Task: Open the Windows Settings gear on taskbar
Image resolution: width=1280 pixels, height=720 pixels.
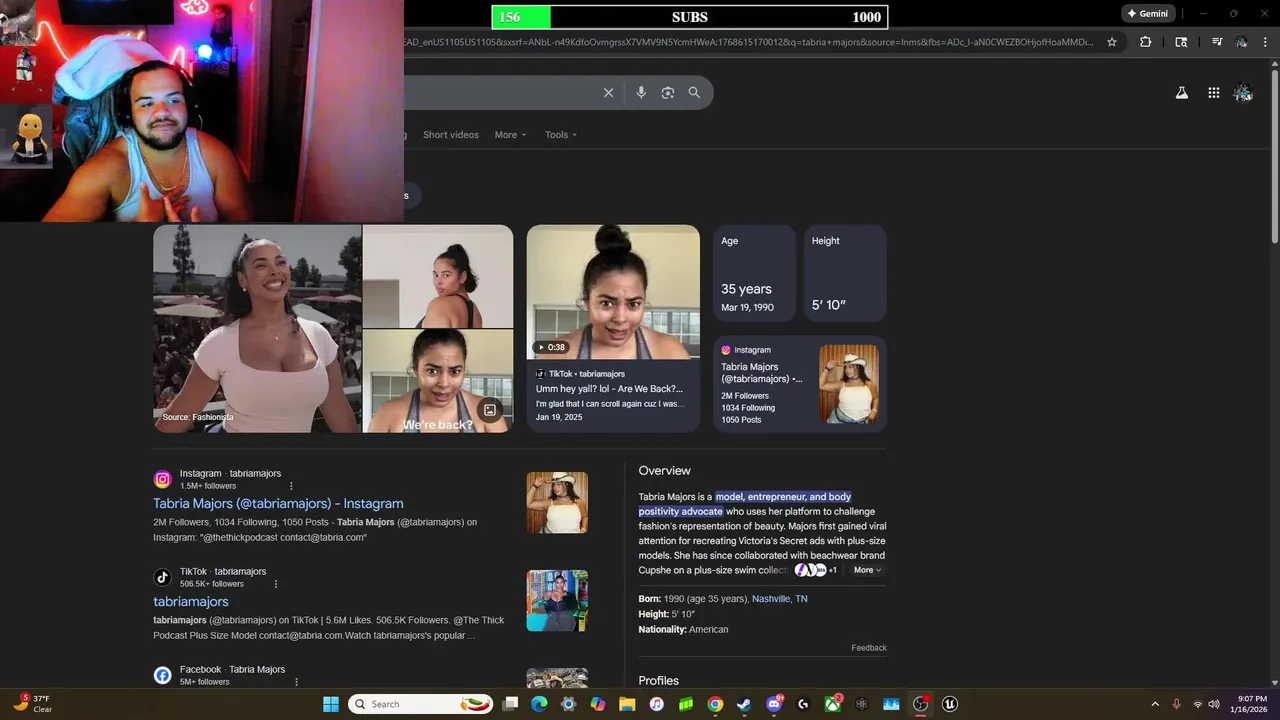Action: point(568,704)
